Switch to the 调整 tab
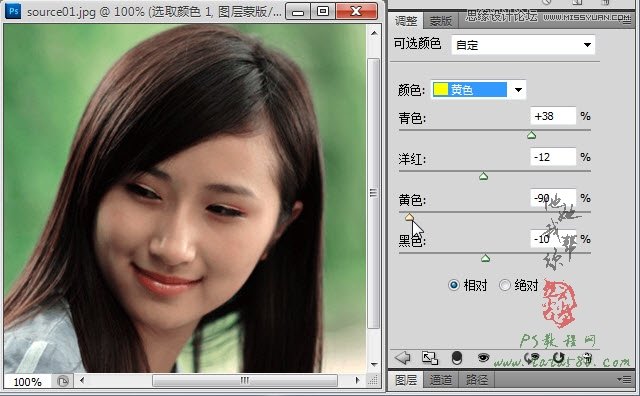This screenshot has width=640, height=396. pos(406,21)
